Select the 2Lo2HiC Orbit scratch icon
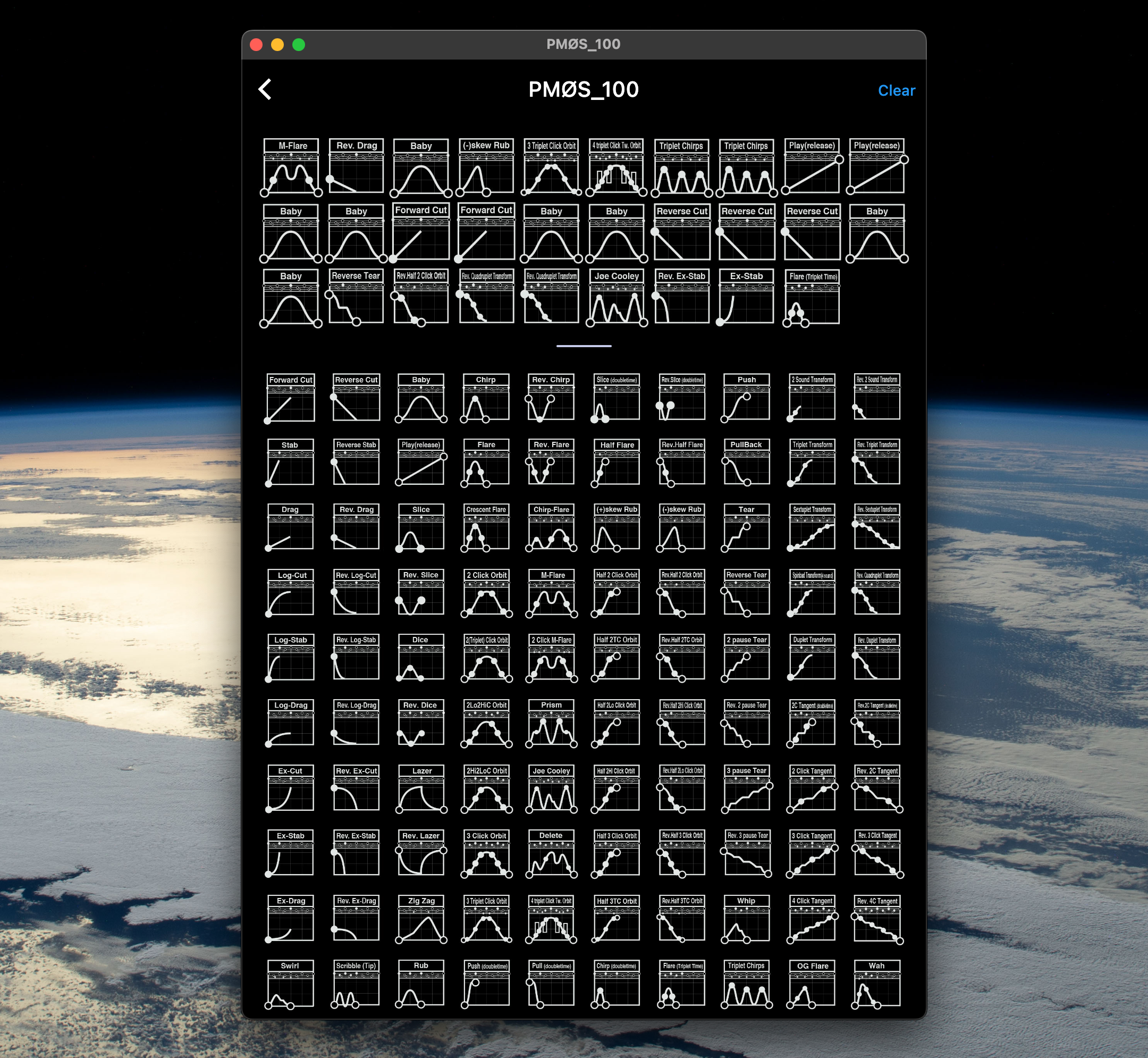 pos(485,723)
